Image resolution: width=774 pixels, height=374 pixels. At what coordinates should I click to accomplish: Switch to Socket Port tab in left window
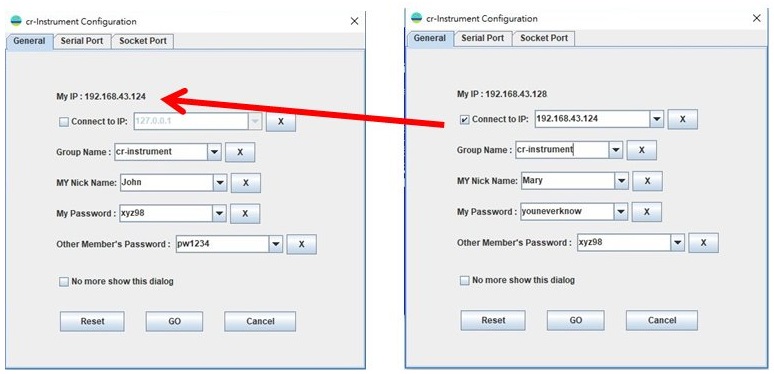coord(143,41)
